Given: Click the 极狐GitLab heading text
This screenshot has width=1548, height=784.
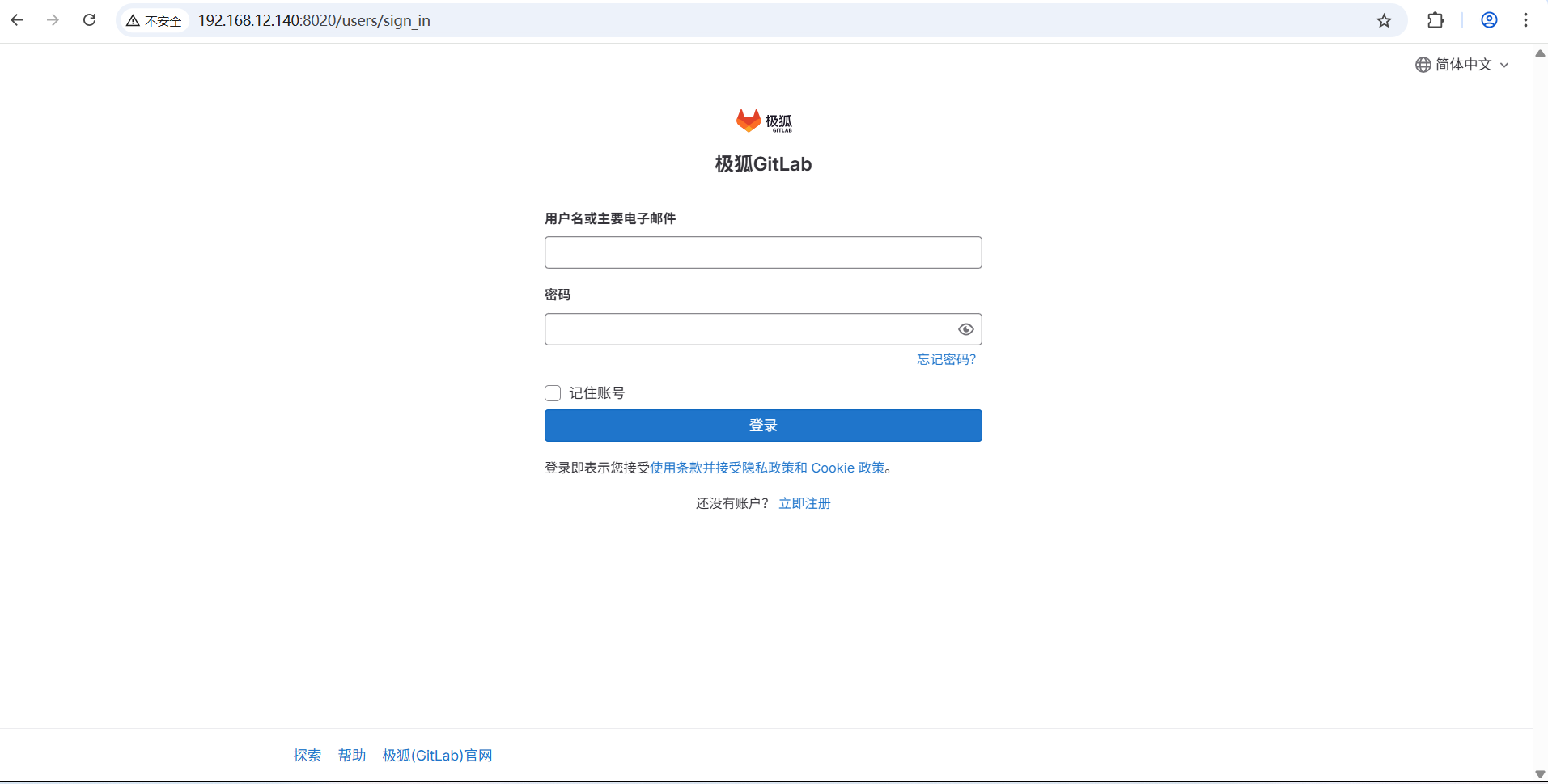Looking at the screenshot, I should [x=763, y=164].
